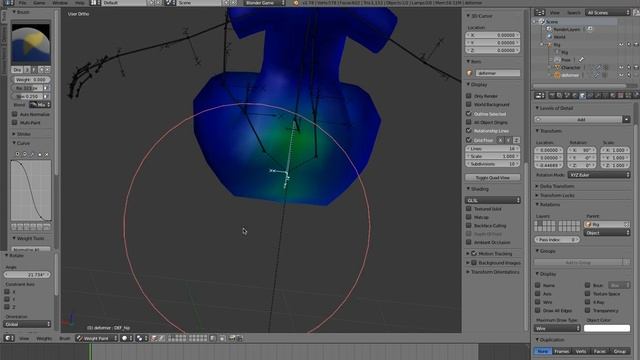Select the Object properties tab icon

pyautogui.click(x=582, y=96)
